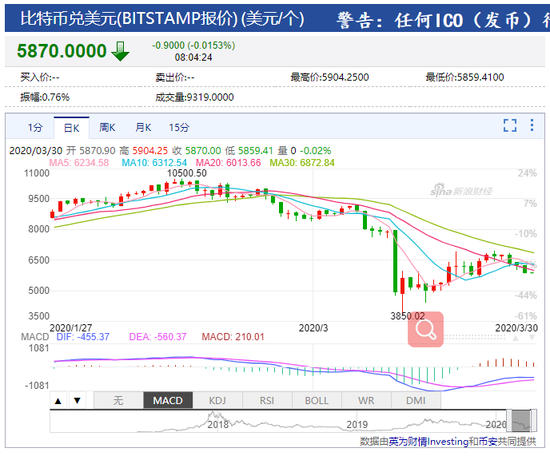550x456 pixels.
Task: Switch indicator to KDJ
Action: click(217, 400)
